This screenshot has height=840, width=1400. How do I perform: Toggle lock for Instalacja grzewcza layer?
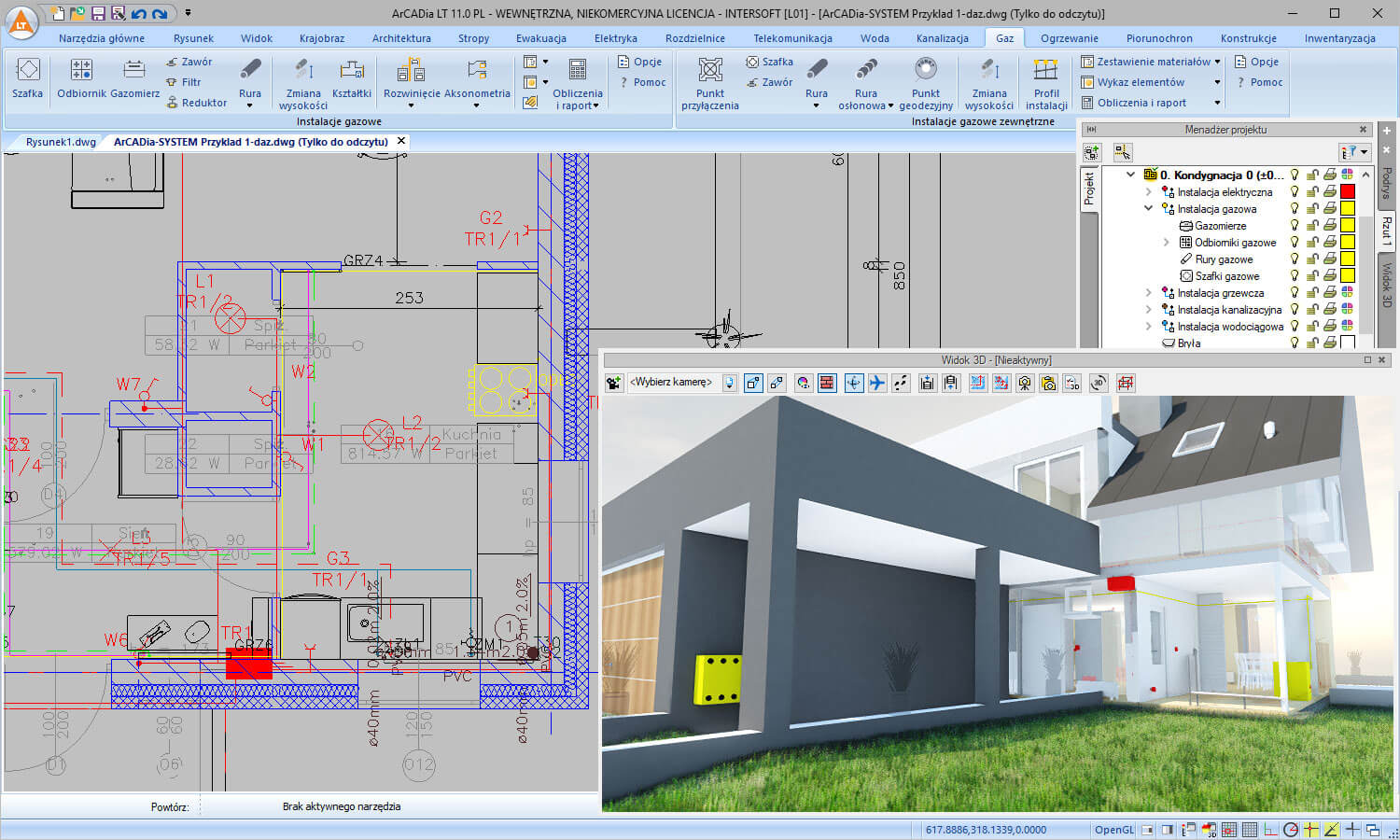tap(1312, 292)
